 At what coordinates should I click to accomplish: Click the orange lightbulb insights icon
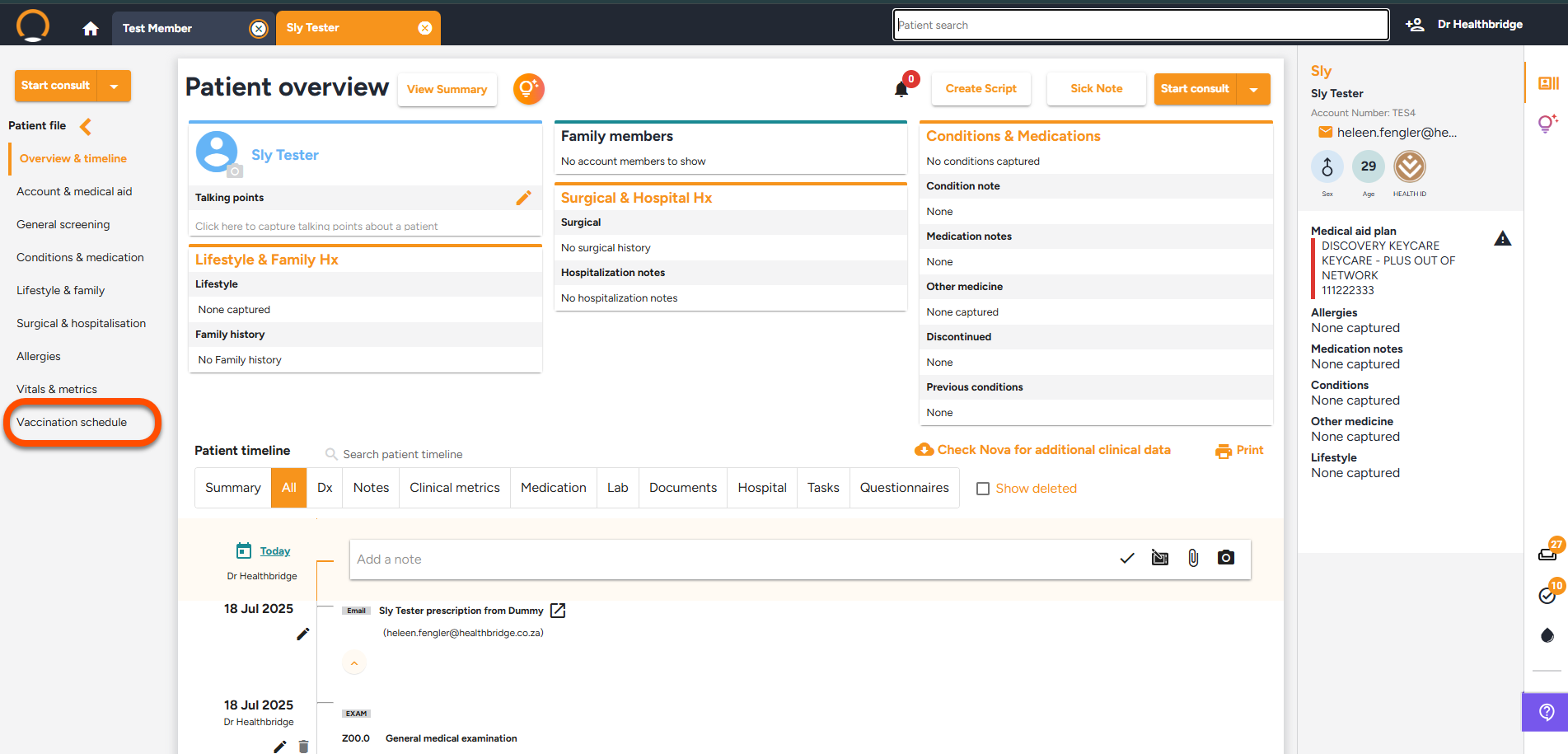click(x=528, y=89)
